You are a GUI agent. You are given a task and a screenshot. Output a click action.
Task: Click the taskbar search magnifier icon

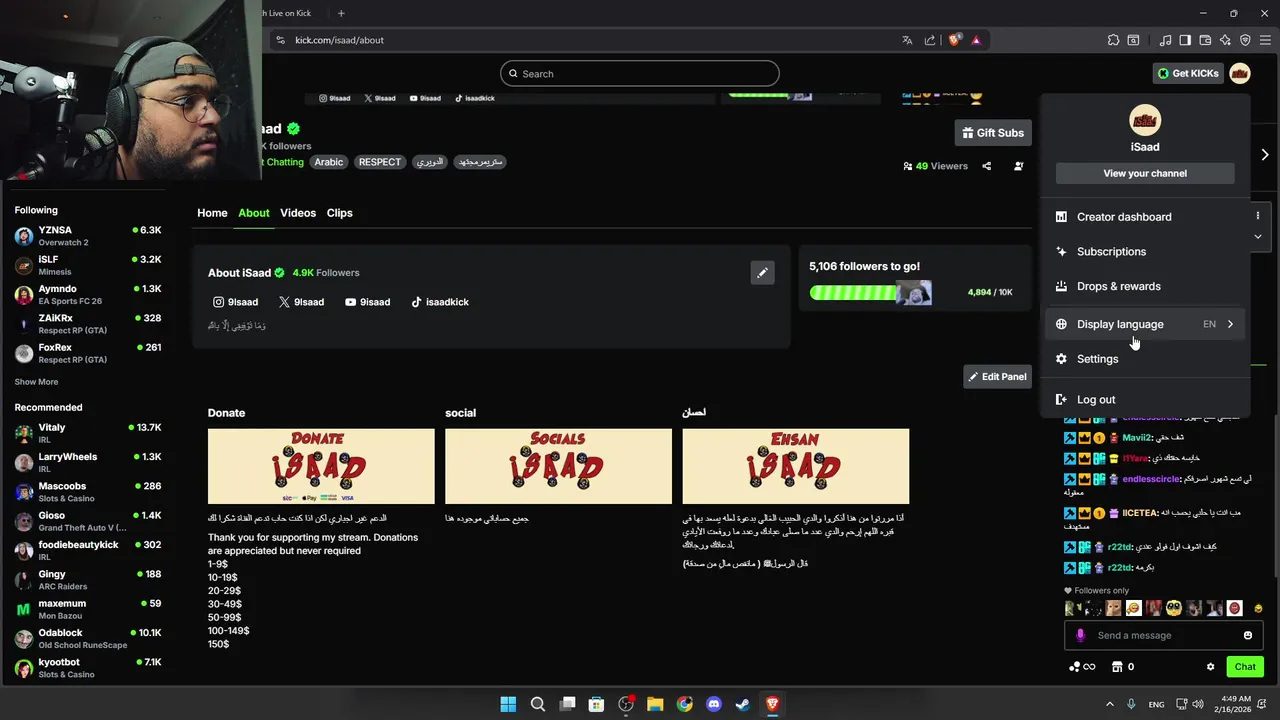pos(537,704)
